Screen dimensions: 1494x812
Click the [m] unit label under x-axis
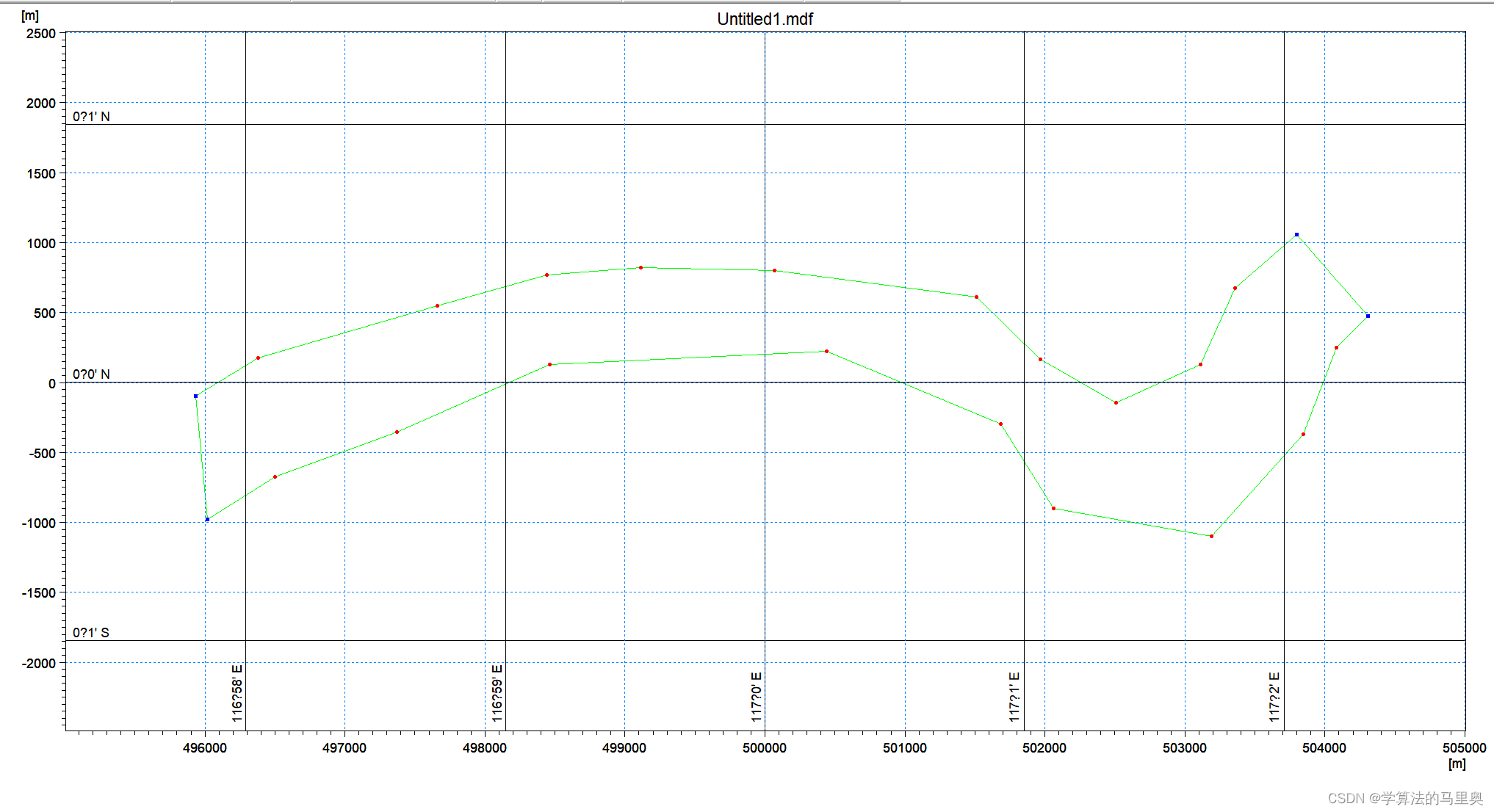point(1457,764)
